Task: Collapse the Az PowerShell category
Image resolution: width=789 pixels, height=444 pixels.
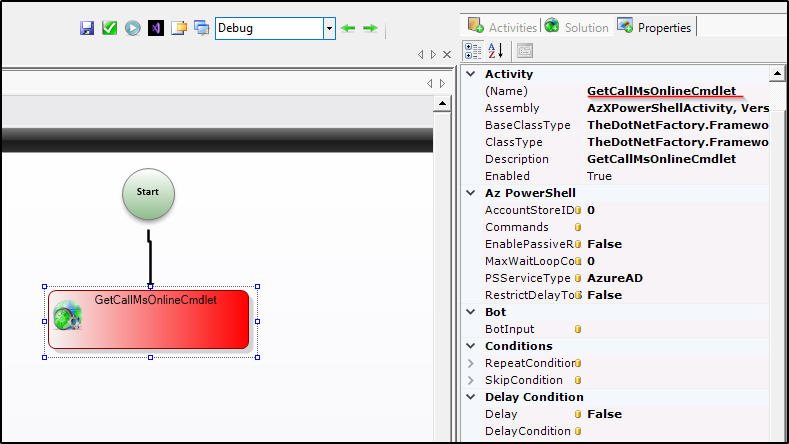Action: [x=471, y=193]
